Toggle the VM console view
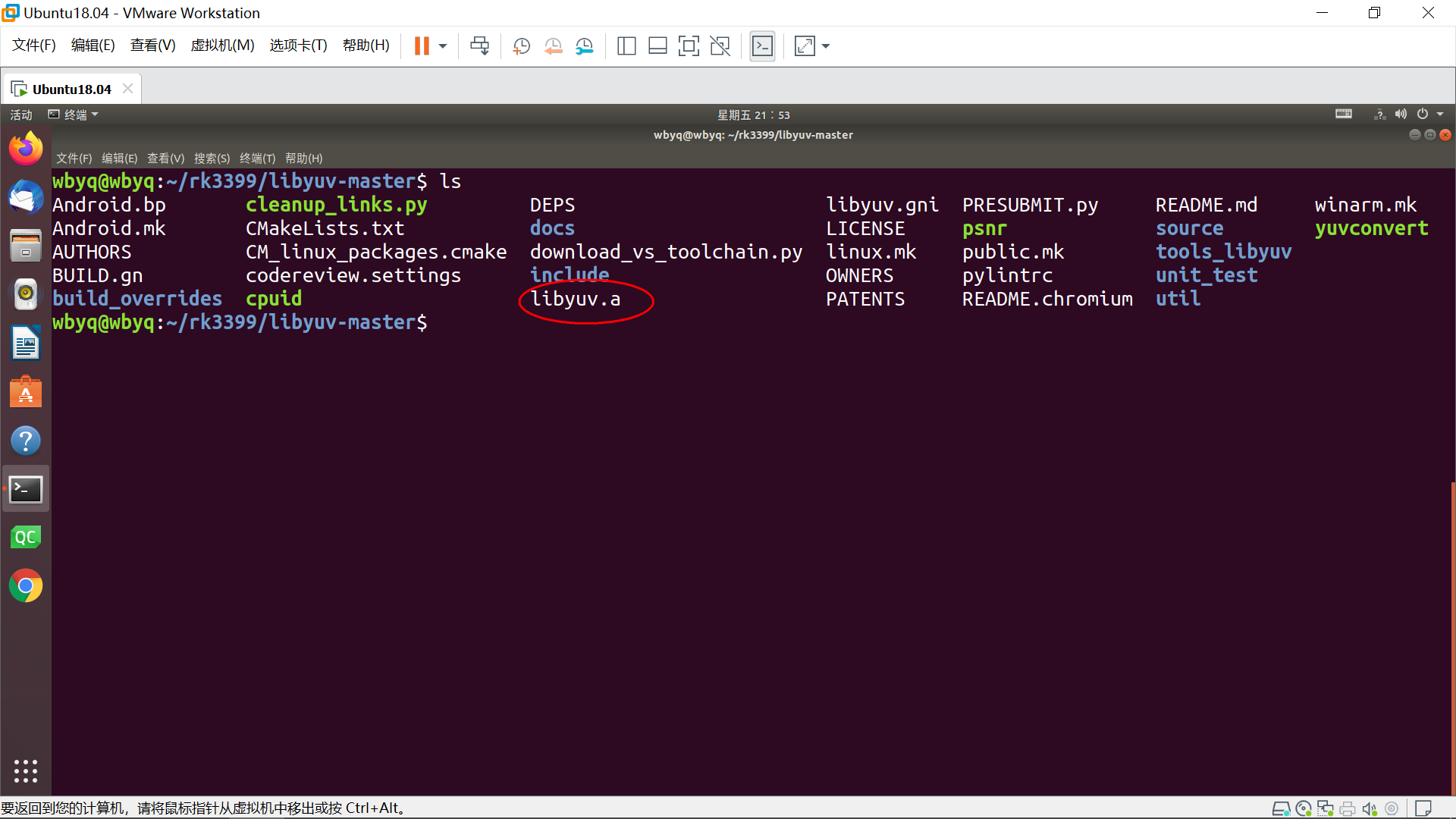Image resolution: width=1456 pixels, height=819 pixels. click(x=762, y=45)
